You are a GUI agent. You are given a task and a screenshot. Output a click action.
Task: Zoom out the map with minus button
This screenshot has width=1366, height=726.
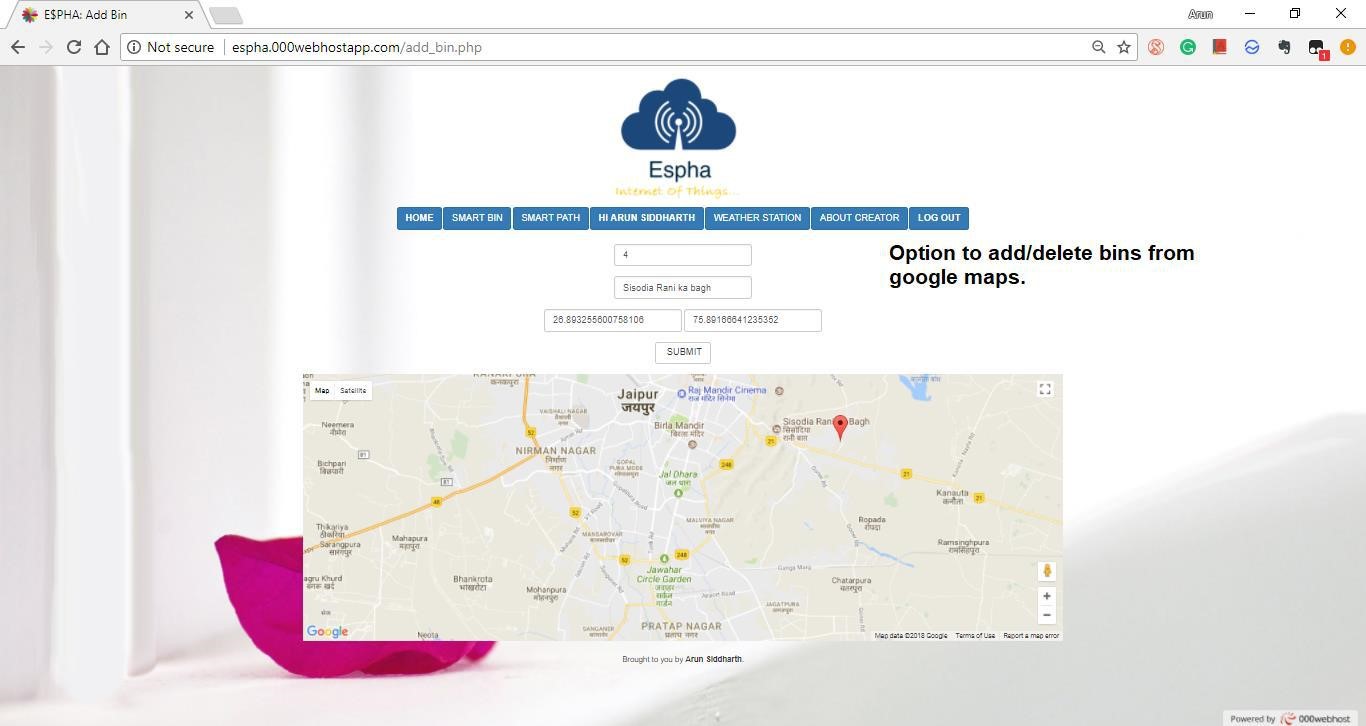(1047, 615)
